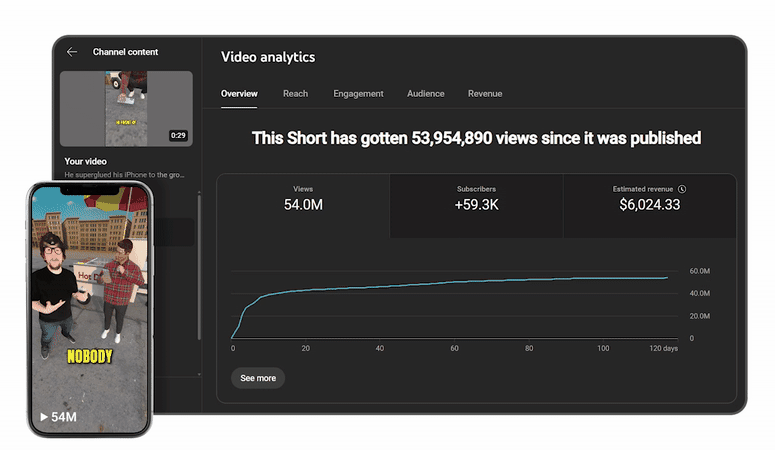
Task: Click the video title text in sidebar
Action: 124,175
